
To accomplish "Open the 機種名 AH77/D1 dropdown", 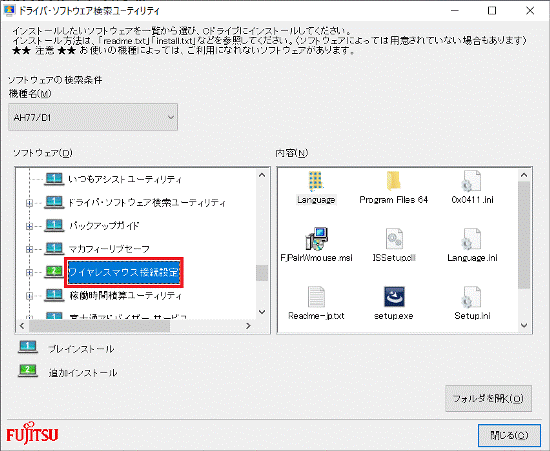I will (x=93, y=117).
